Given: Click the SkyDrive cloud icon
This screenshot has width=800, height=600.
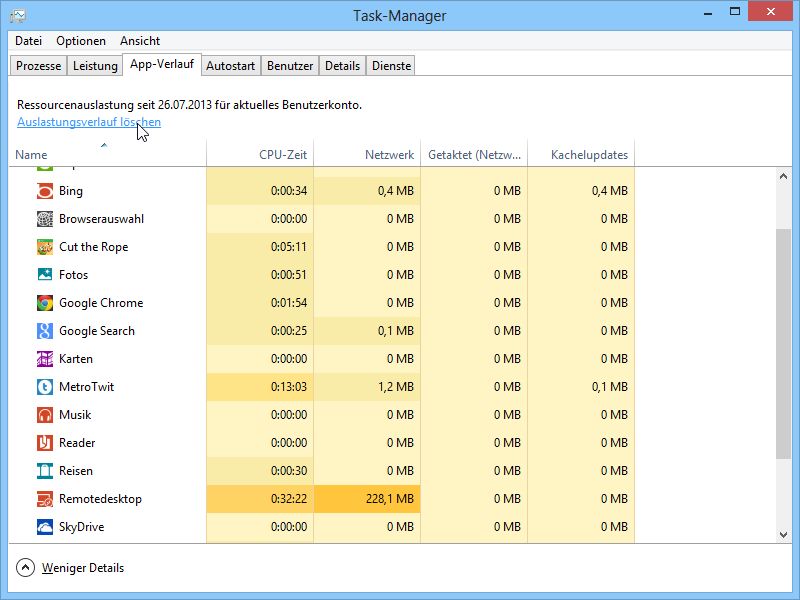Looking at the screenshot, I should coord(45,527).
